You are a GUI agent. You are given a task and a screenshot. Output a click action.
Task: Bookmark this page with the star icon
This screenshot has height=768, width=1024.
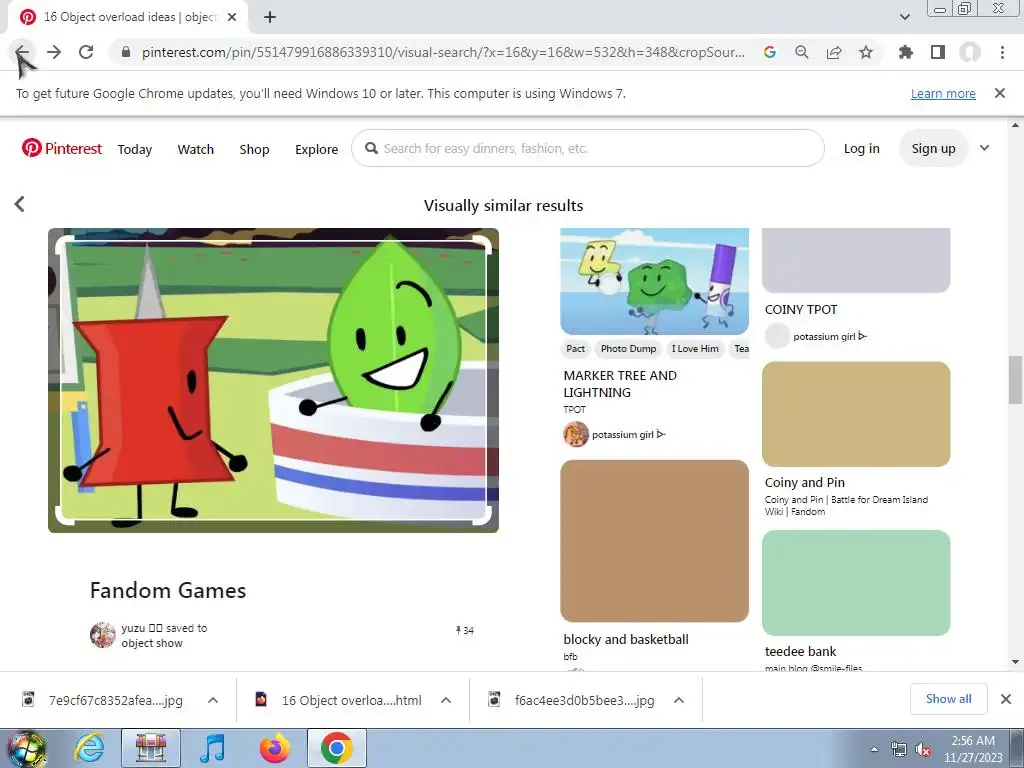point(866,52)
